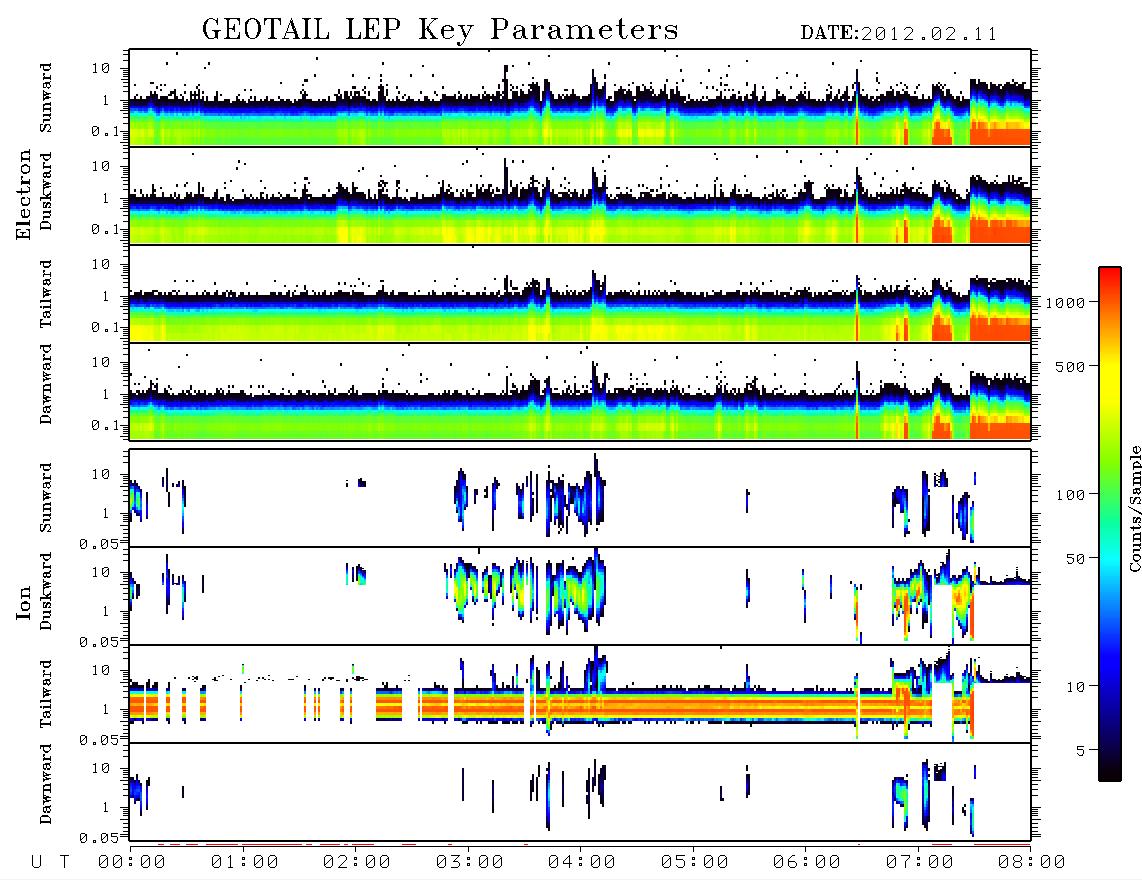Screen dimensions: 1142x880
Task: Click the "1000" color bar tick value
Action: tap(1065, 302)
